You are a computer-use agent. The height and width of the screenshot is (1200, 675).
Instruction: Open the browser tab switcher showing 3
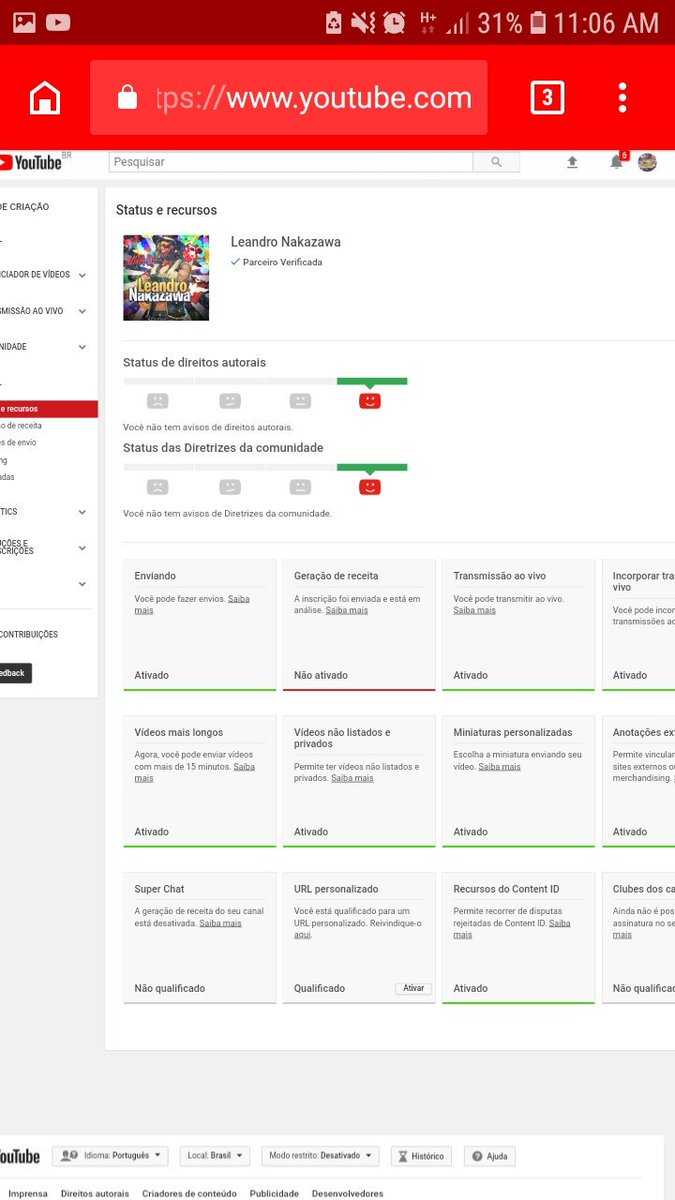[547, 97]
